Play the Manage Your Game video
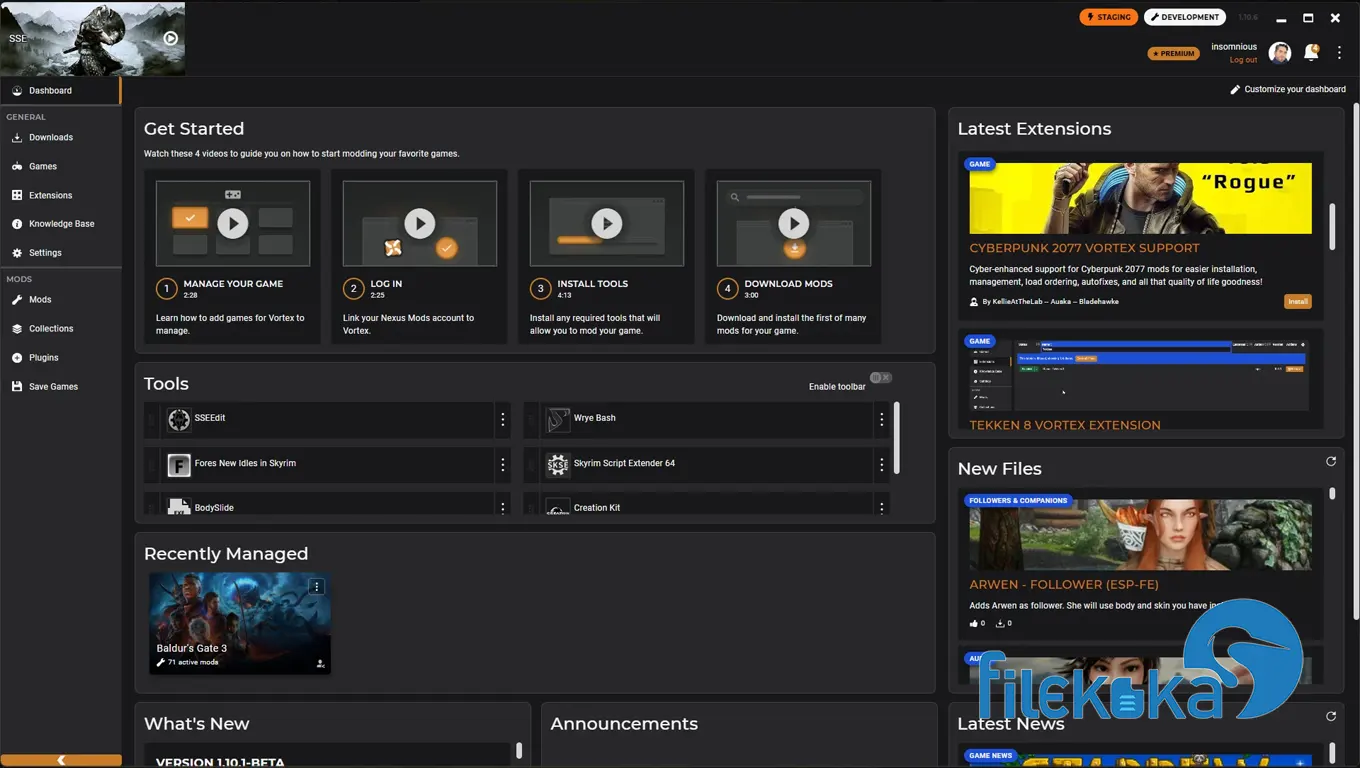Screen dimensions: 1360x768 coord(233,223)
